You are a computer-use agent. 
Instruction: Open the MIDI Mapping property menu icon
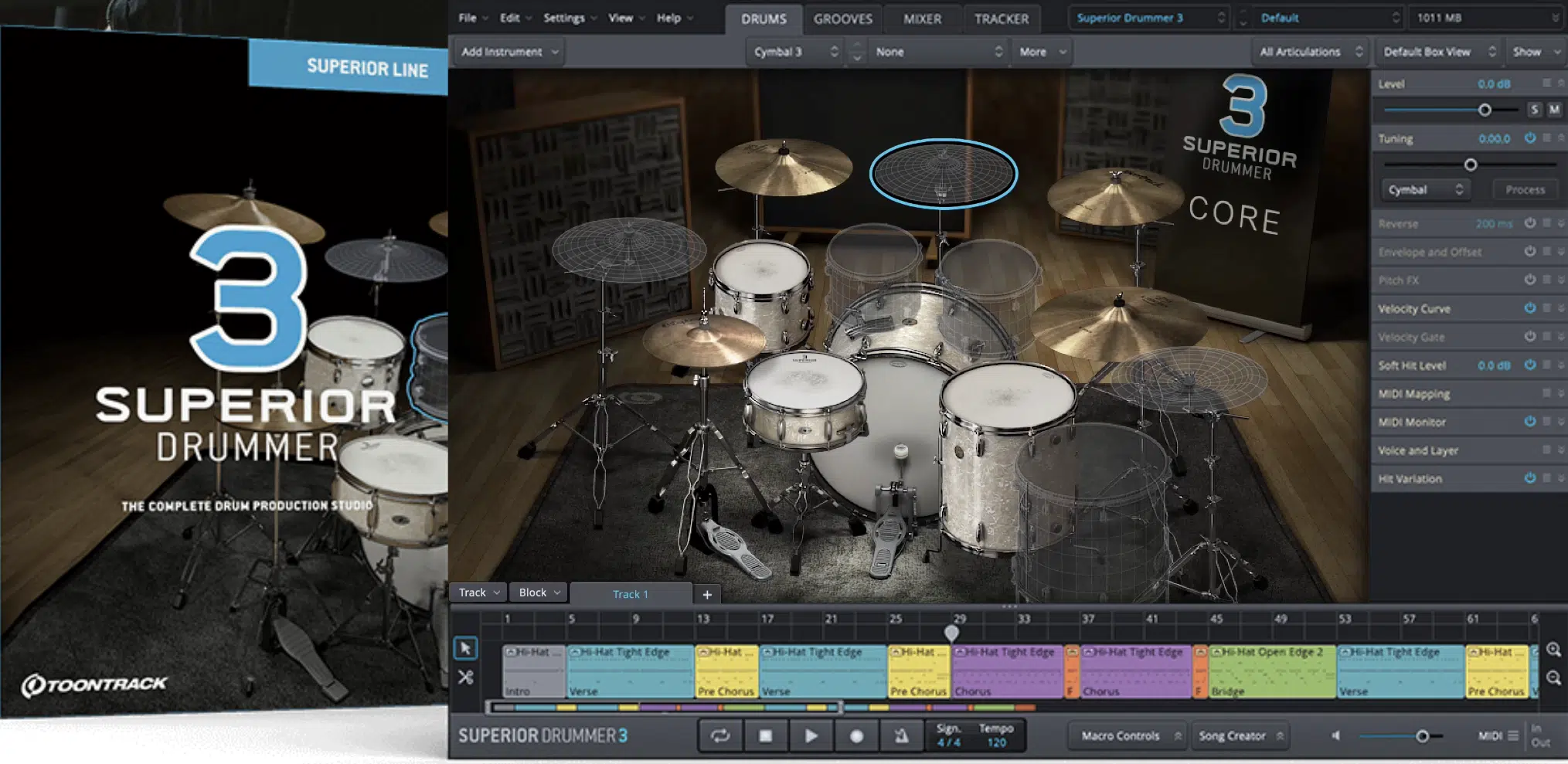[1546, 393]
